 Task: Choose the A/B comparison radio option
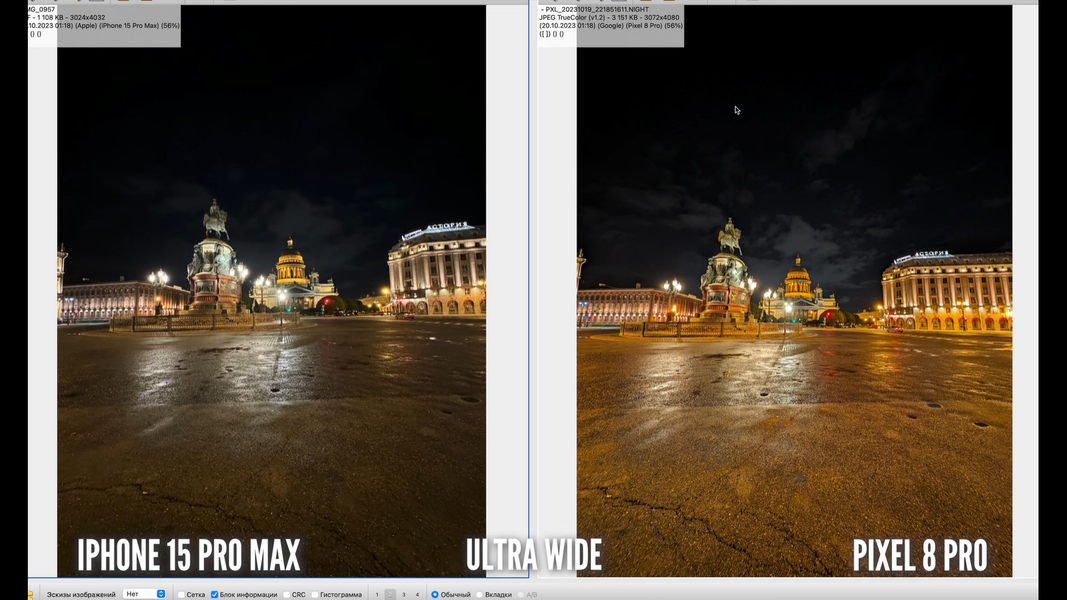[521, 595]
